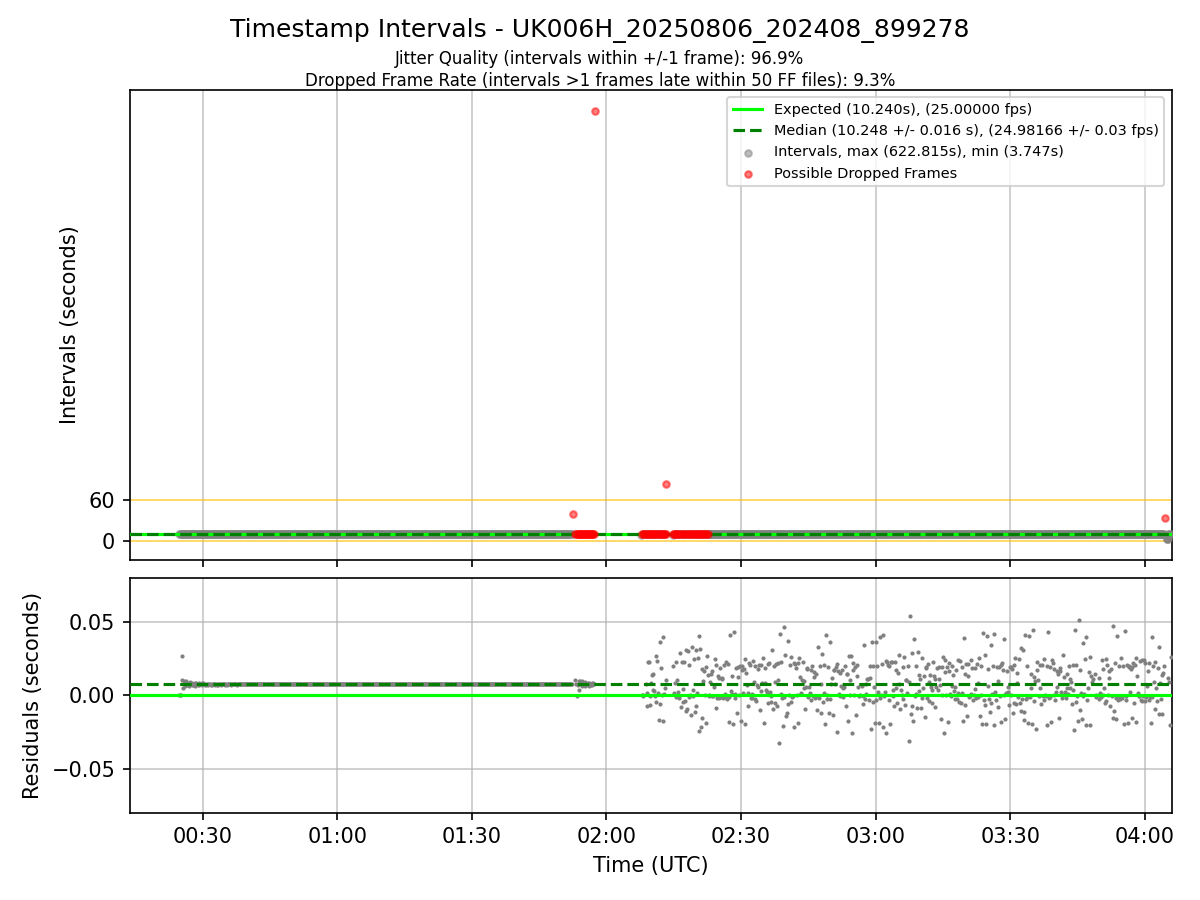The height and width of the screenshot is (900, 1200).
Task: Click the 'Time (UTC)' x-axis label
Action: (650, 865)
